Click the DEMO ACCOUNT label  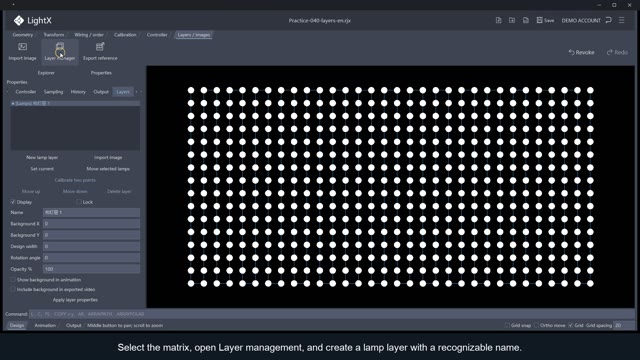point(581,20)
